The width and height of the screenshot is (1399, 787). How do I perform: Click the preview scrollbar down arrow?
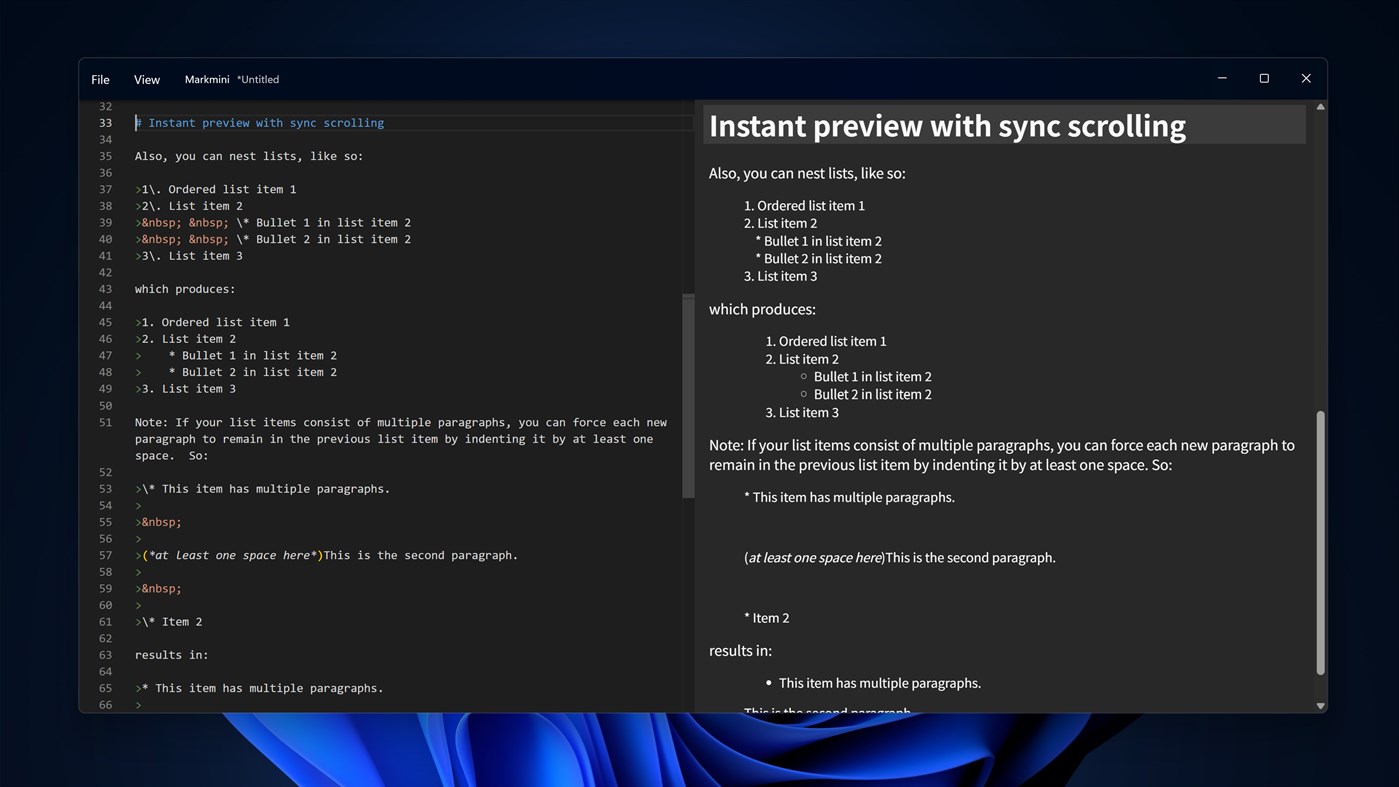pyautogui.click(x=1320, y=705)
